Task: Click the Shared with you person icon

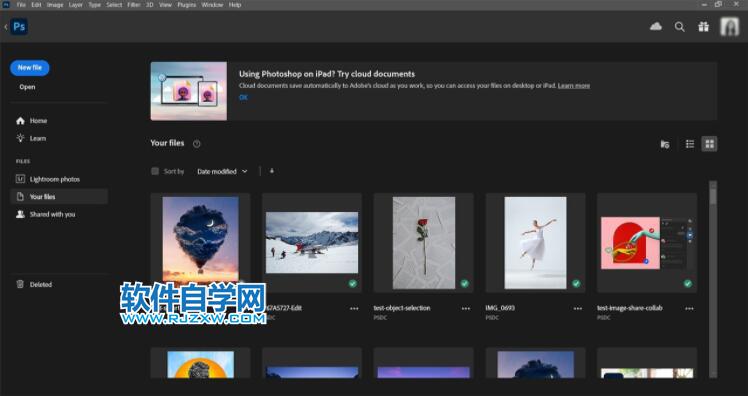Action: (x=20, y=214)
